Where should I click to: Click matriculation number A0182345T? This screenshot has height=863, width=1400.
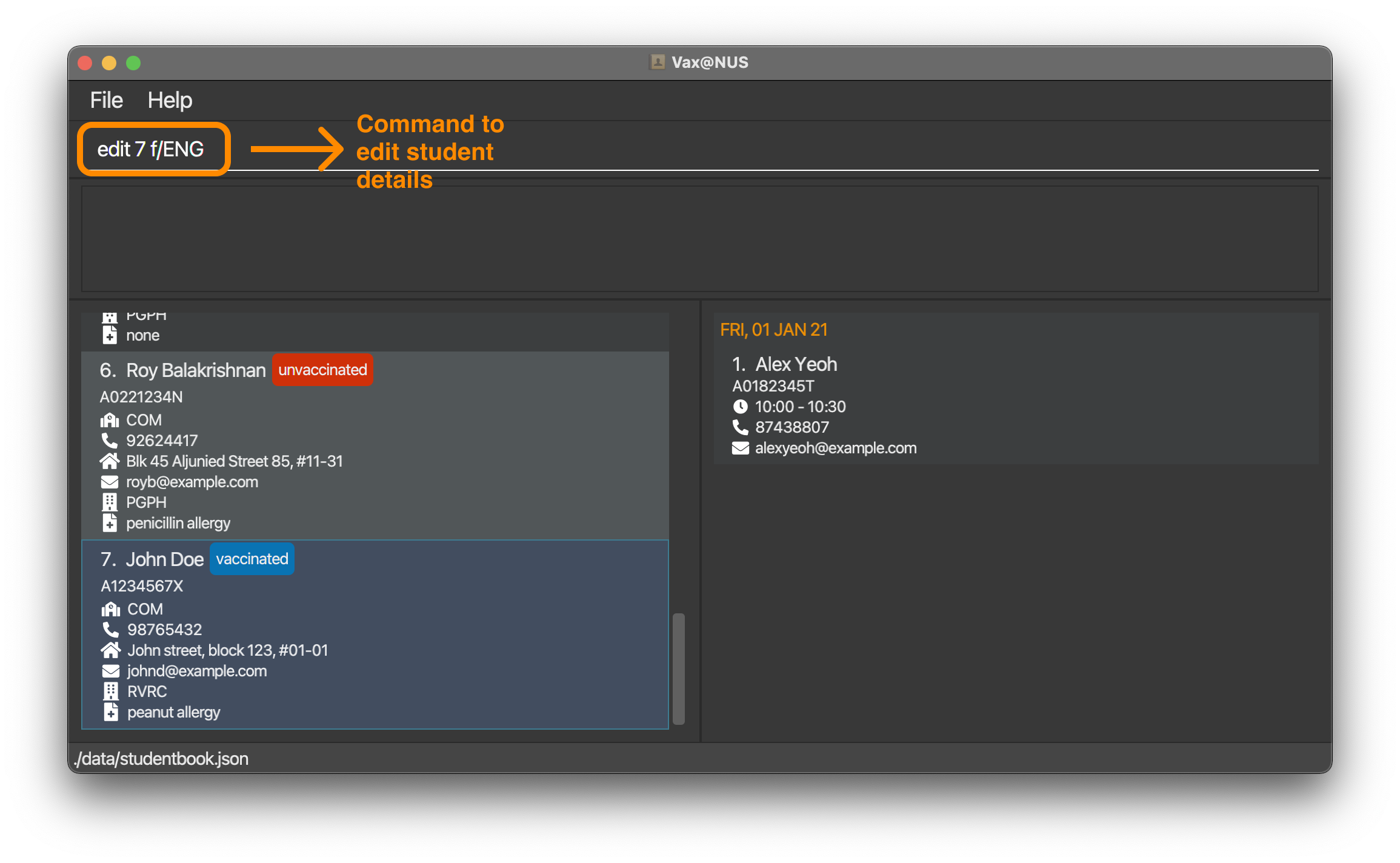point(773,386)
